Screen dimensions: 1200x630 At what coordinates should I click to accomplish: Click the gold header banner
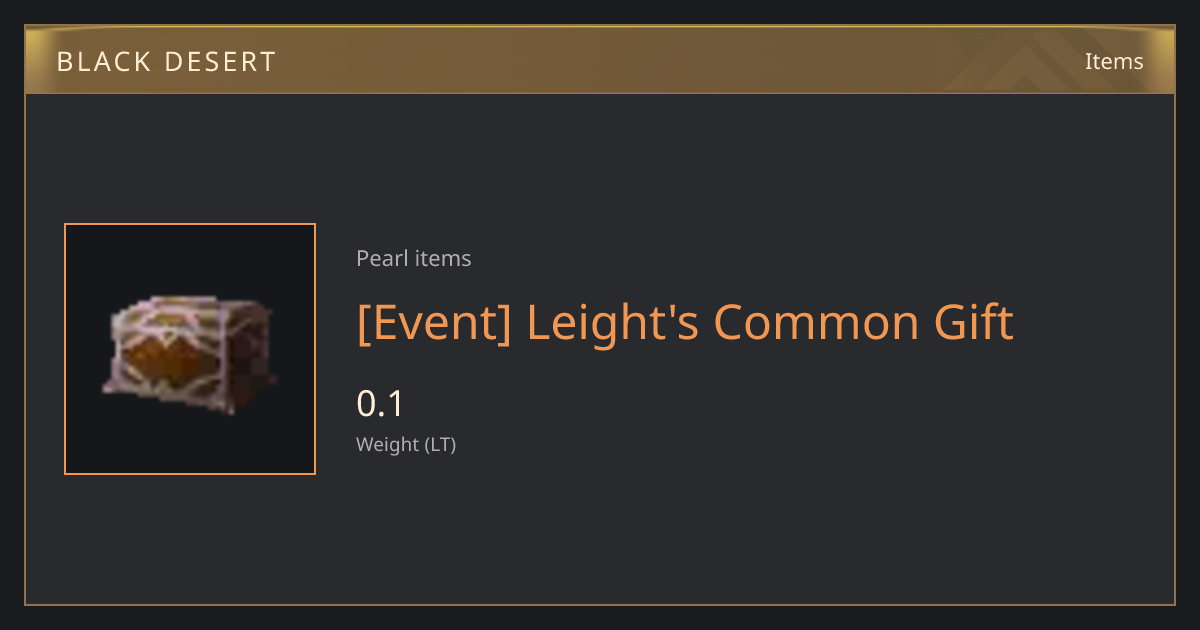click(x=600, y=61)
